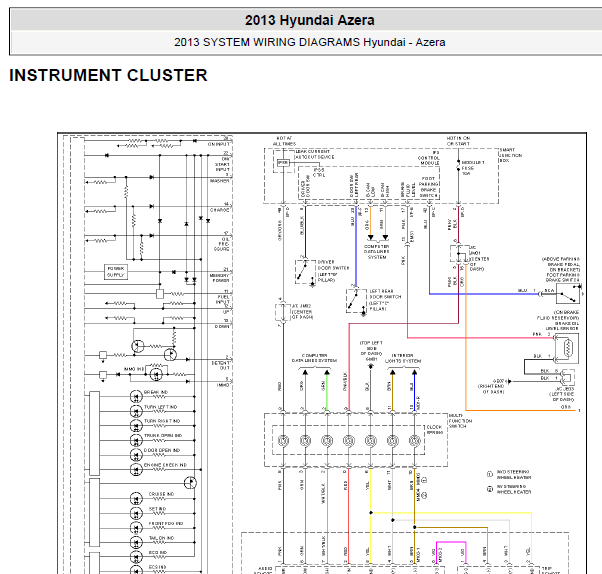
Task: Click the 'FUEL INPUT' pin label
Action: (223, 299)
